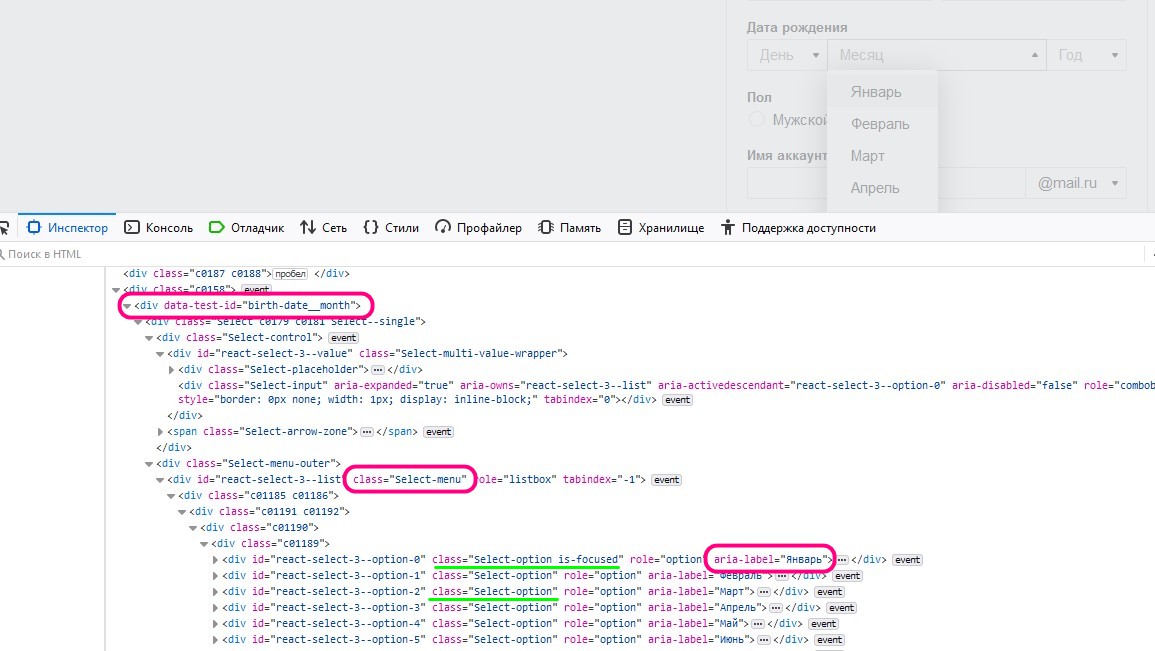Click the event badge on Select-arrow-zone row
The height and width of the screenshot is (651, 1155).
(438, 432)
